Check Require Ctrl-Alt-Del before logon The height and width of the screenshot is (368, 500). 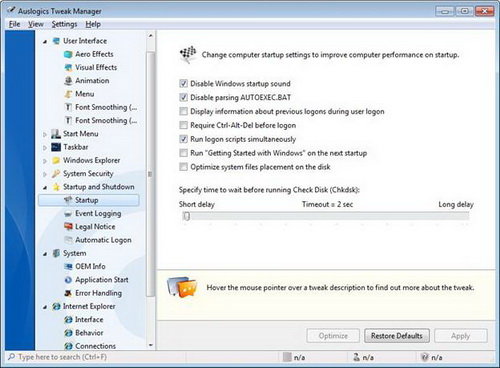pyautogui.click(x=183, y=125)
